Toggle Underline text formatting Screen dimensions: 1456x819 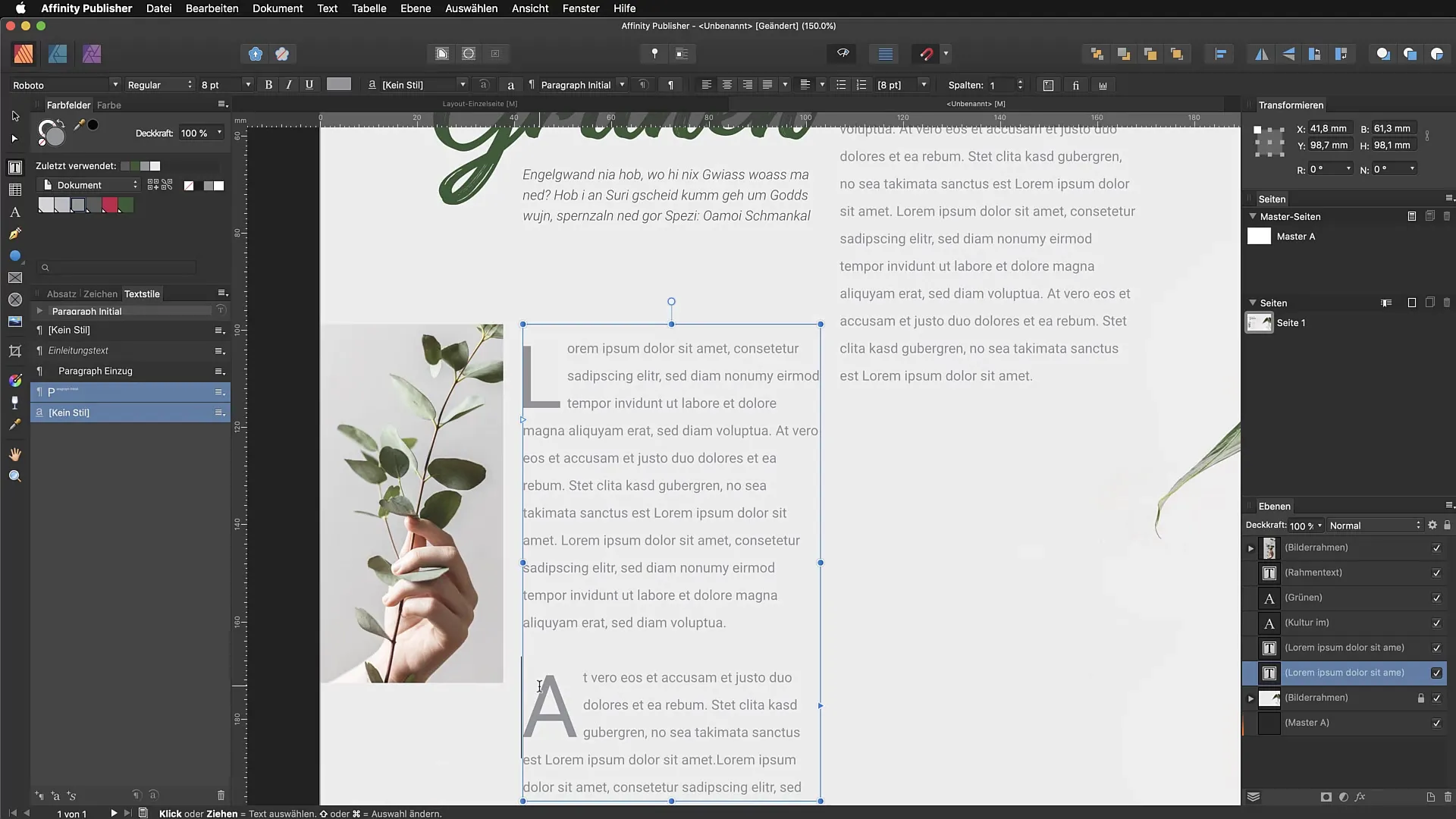309,85
